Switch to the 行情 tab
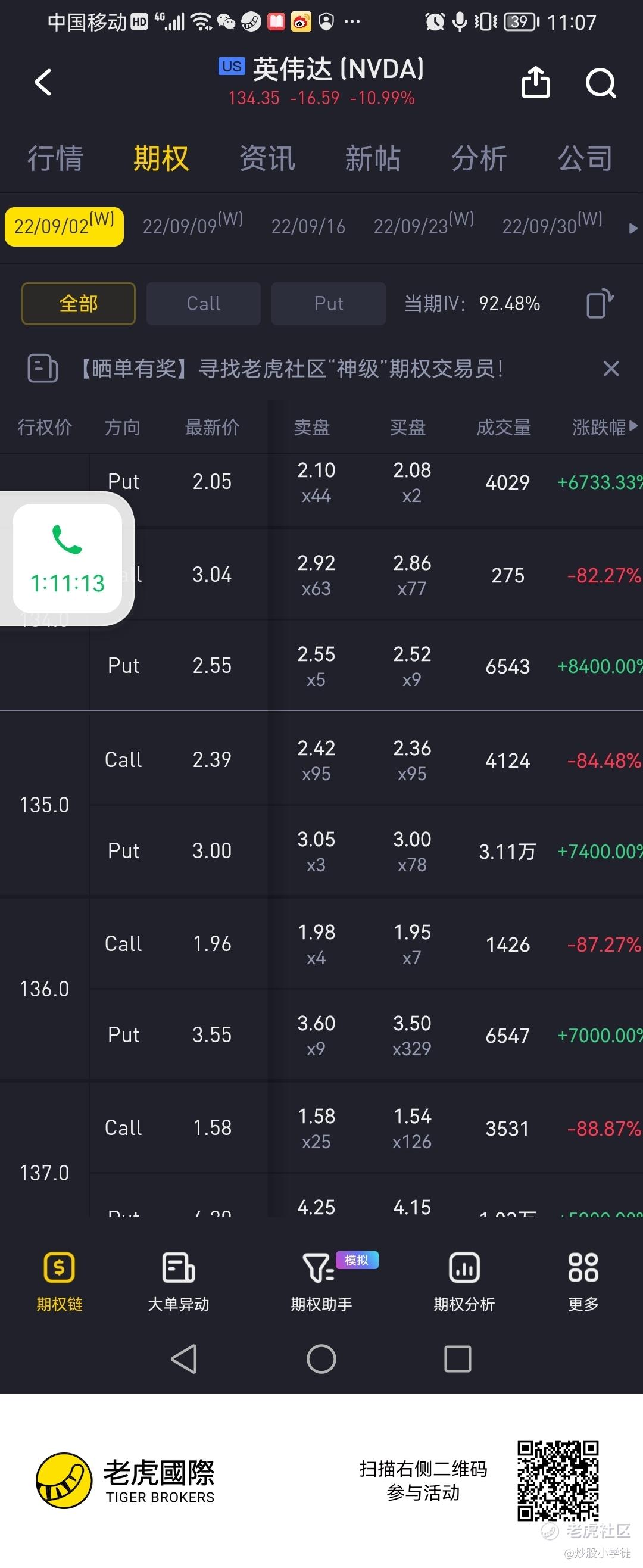Image resolution: width=643 pixels, height=1568 pixels. 55,158
